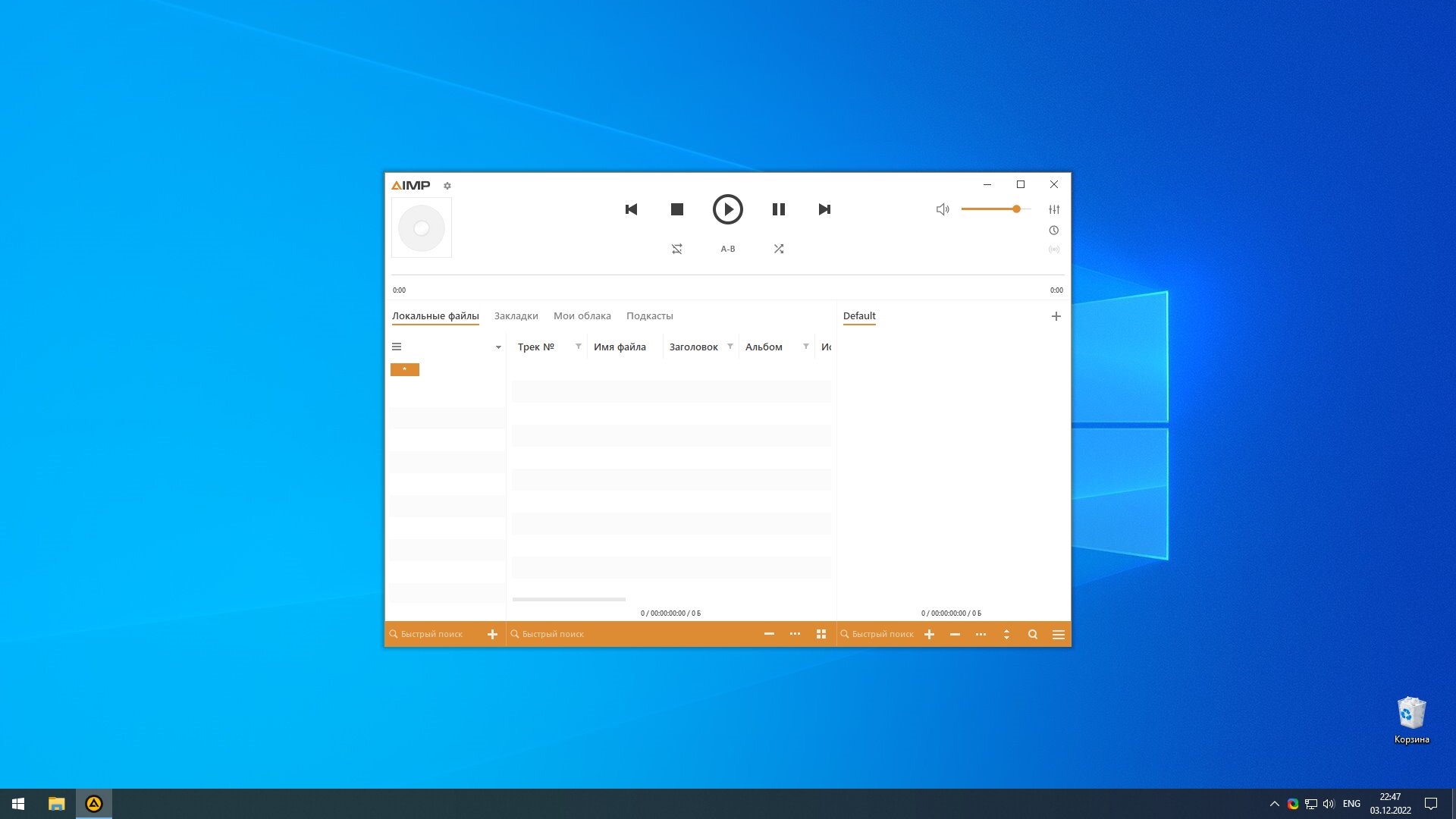Viewport: 1456px width, 819px height.
Task: Go to the previous track
Action: coord(631,209)
